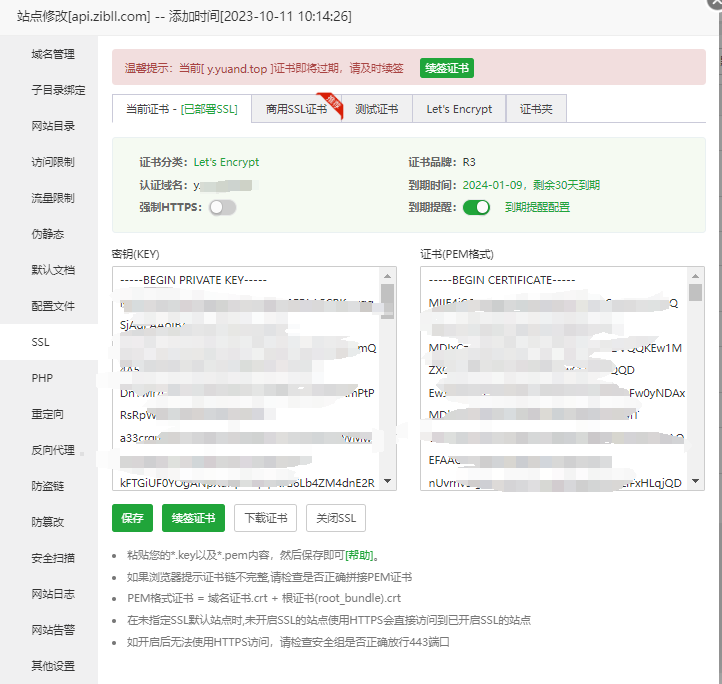
Task: Click 关闭SSL button
Action: point(336,518)
